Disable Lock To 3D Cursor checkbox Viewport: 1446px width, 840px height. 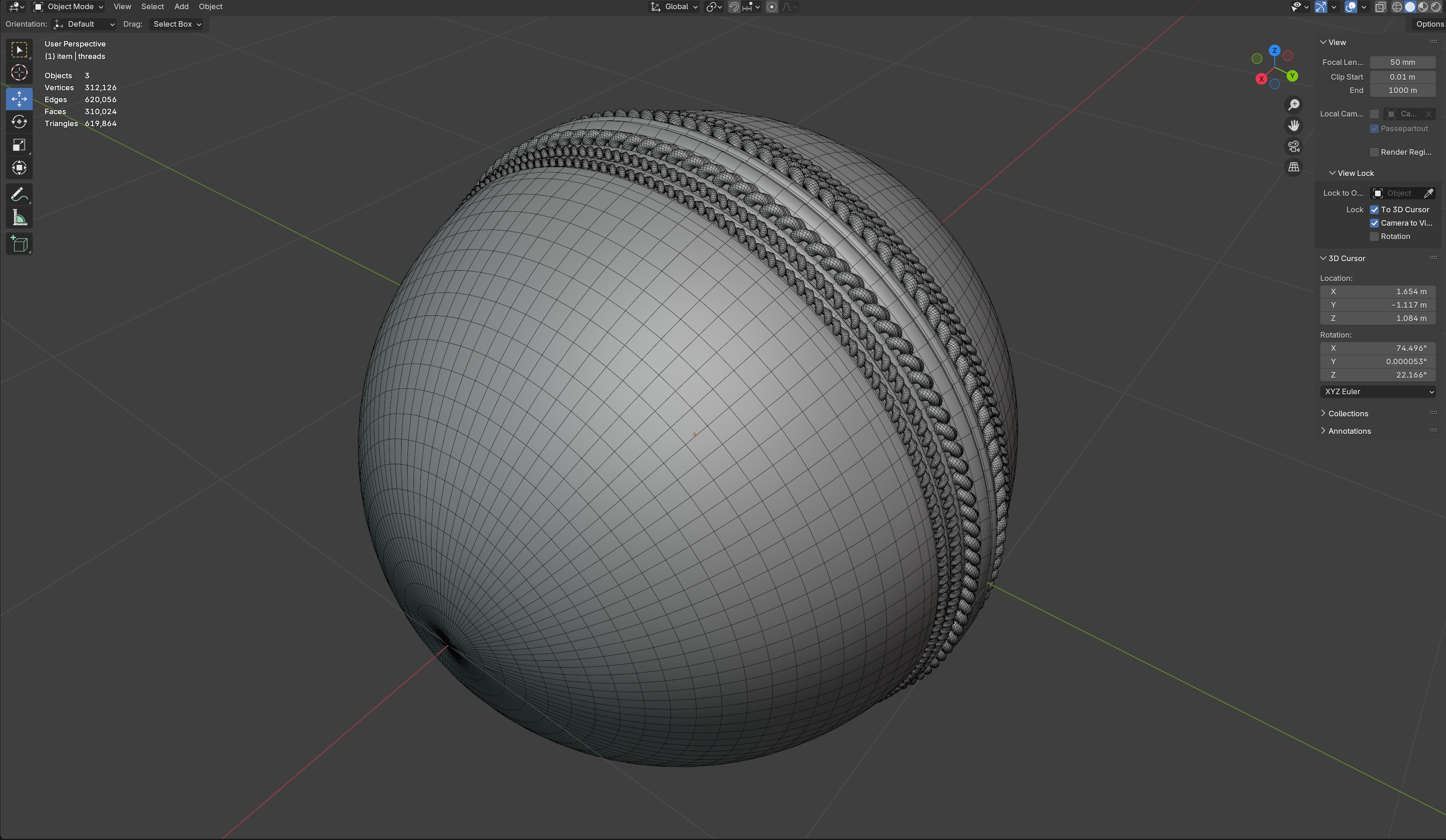1374,210
